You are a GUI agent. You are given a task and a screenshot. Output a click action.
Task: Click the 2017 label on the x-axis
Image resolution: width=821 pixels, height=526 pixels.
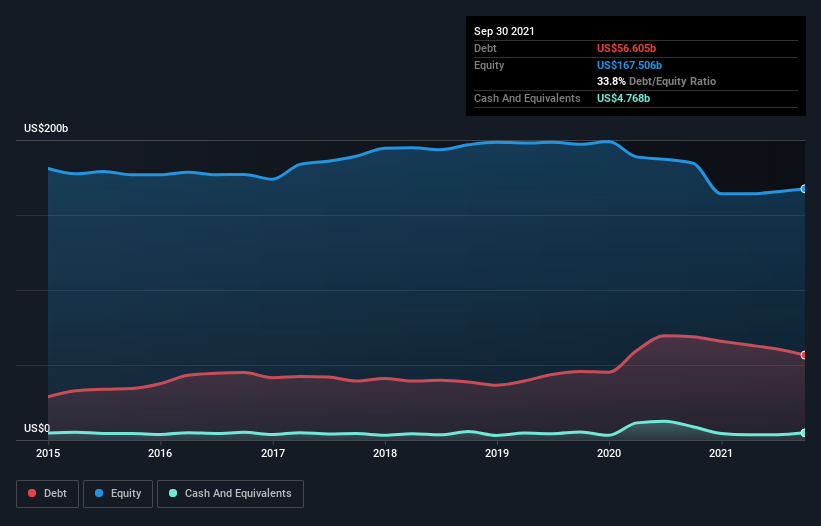273,453
